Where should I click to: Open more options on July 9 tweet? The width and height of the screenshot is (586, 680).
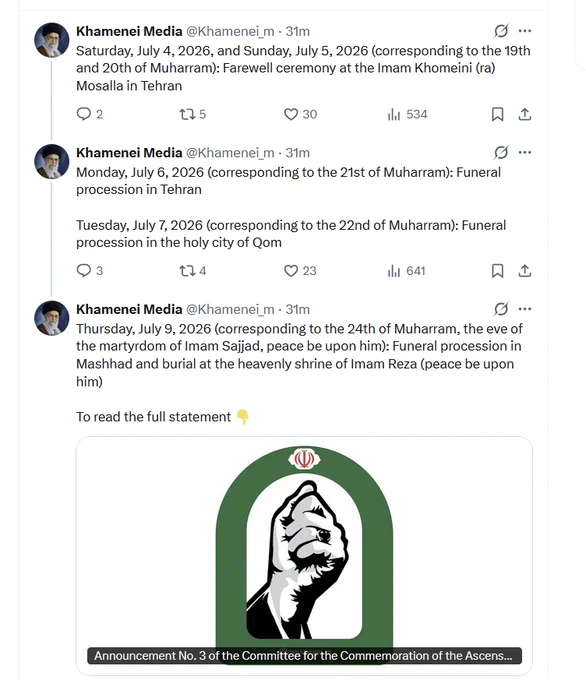pos(525,309)
